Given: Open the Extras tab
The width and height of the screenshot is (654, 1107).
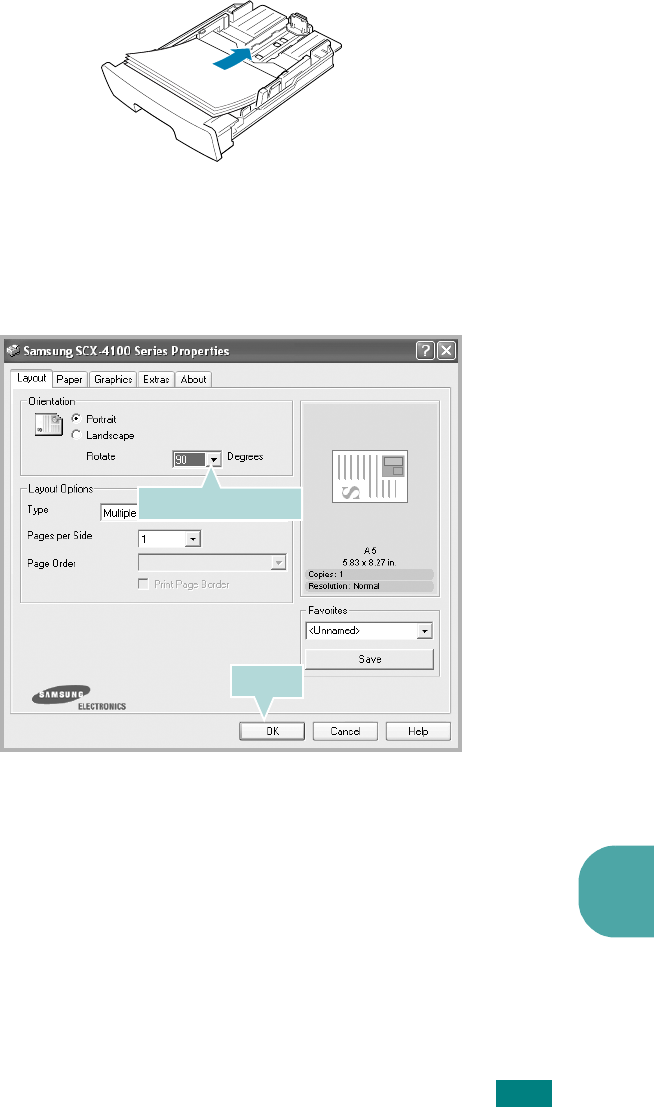Looking at the screenshot, I should click(156, 379).
